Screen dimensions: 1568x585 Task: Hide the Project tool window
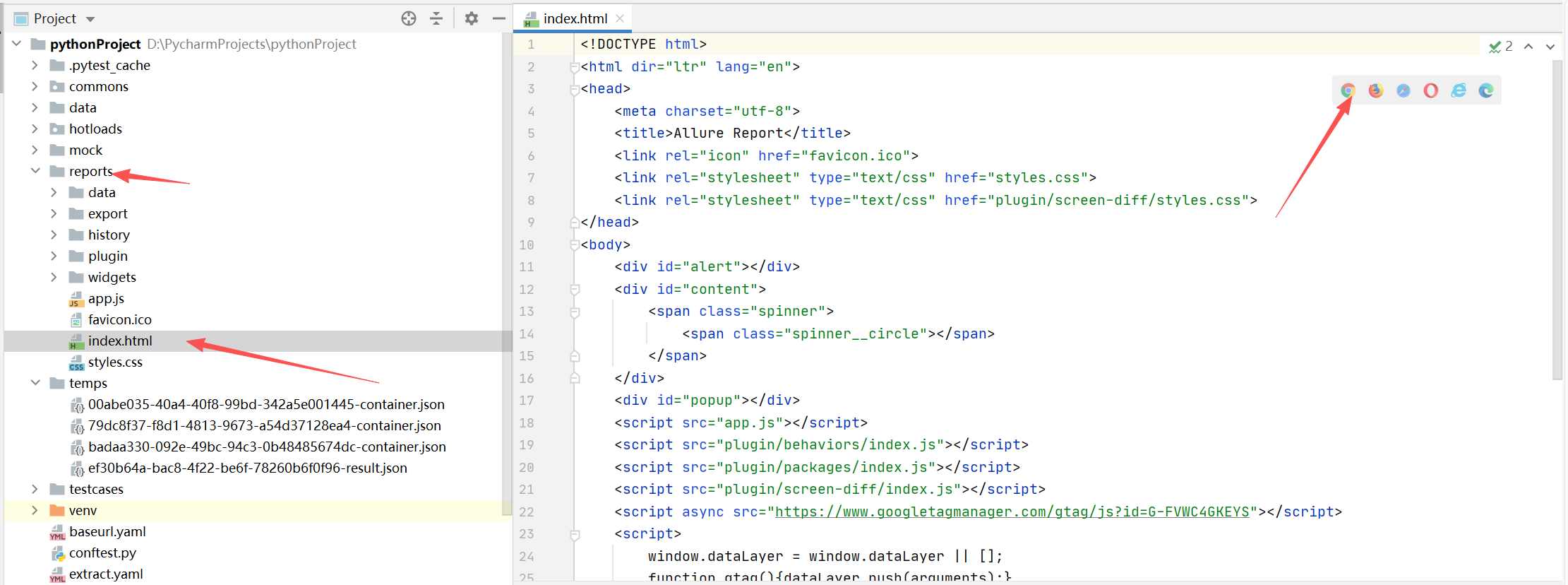coord(499,19)
